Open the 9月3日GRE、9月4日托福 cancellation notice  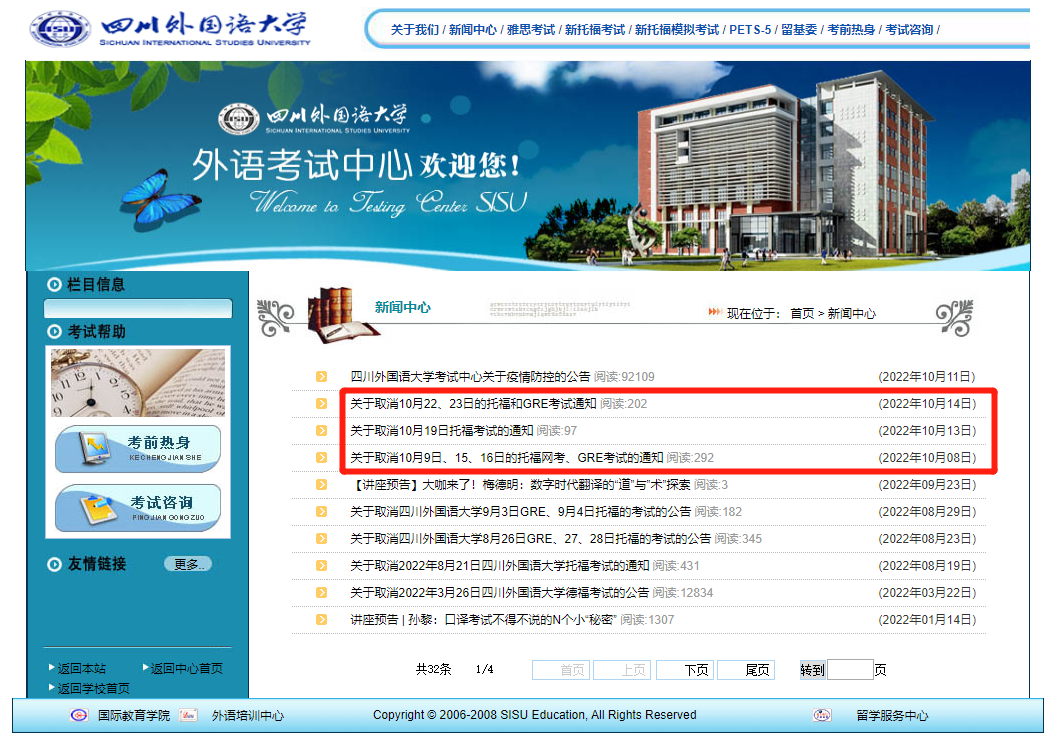[521, 511]
